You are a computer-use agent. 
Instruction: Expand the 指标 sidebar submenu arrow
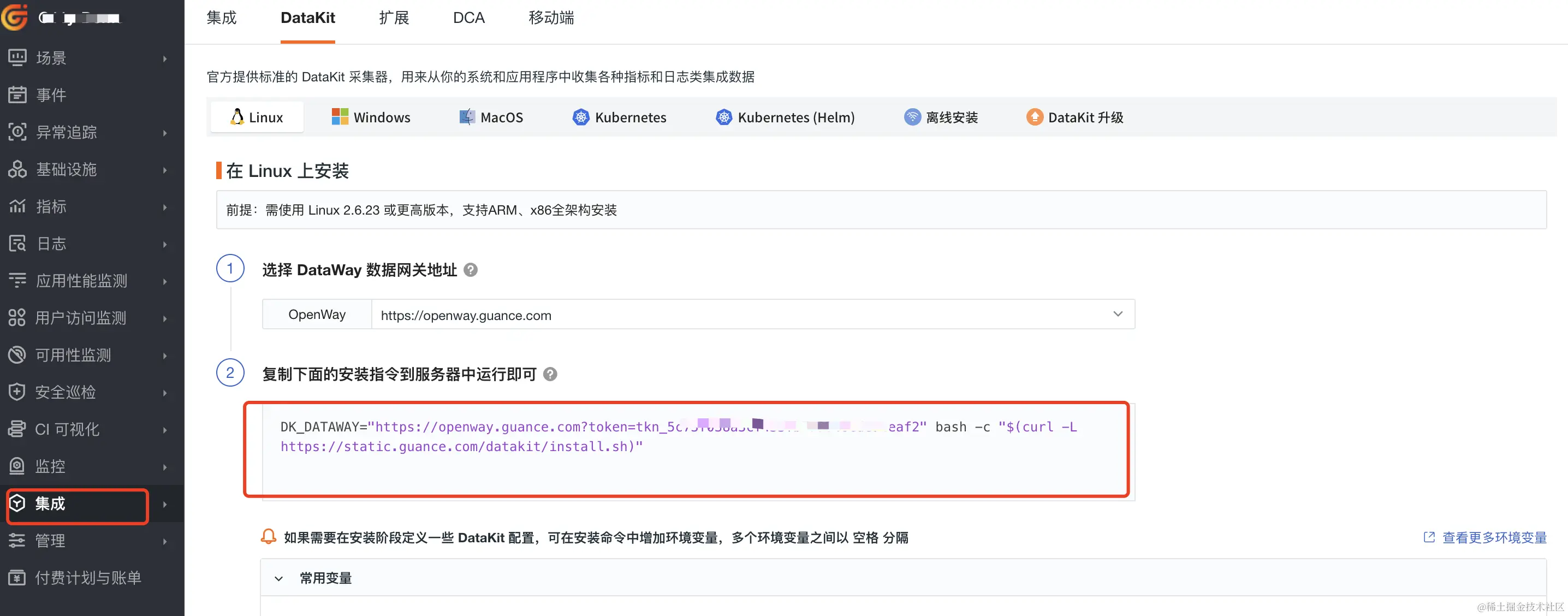click(x=165, y=207)
